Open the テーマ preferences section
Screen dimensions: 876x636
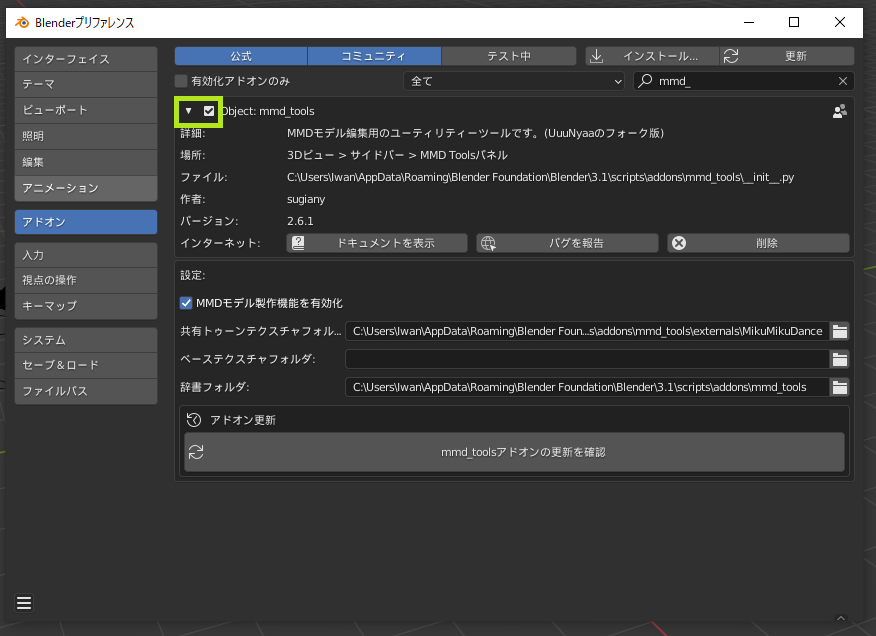(86, 84)
